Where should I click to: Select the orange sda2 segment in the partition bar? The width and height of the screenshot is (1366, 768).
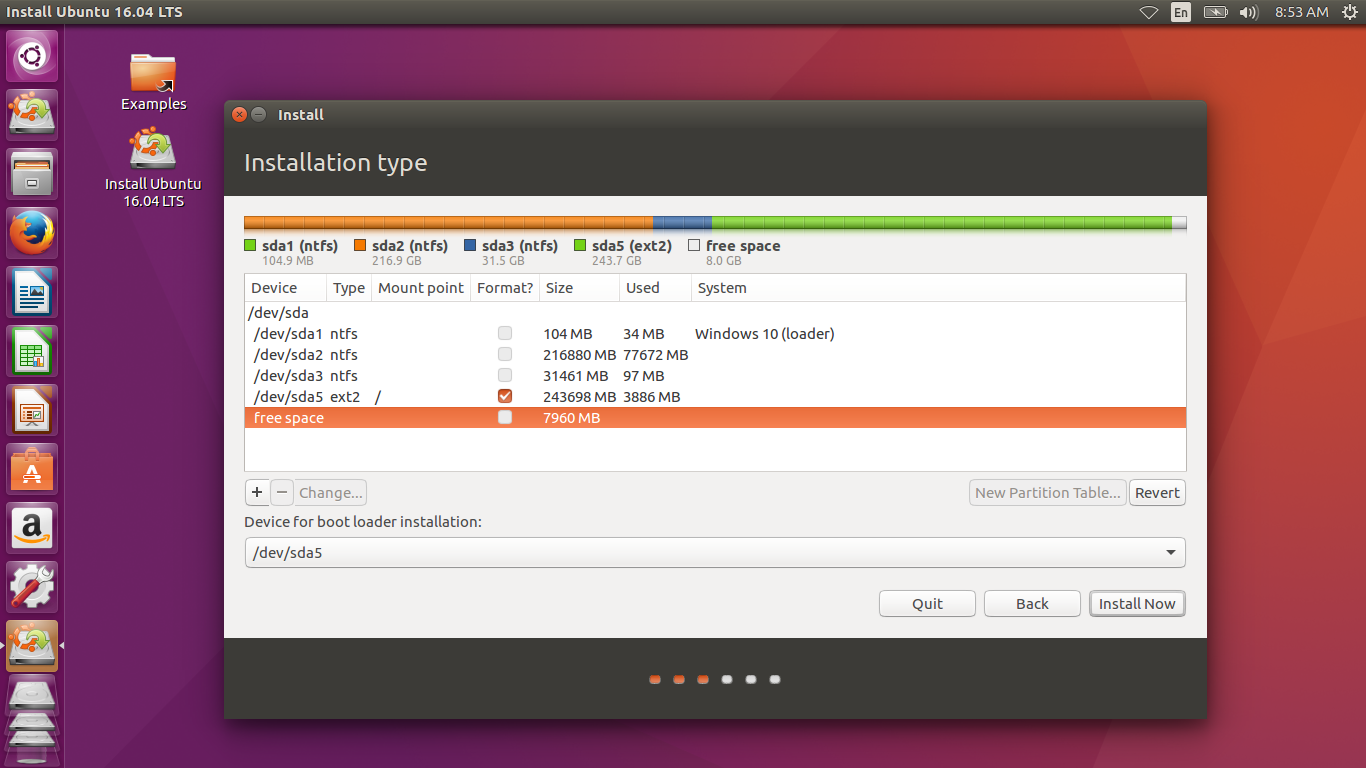(449, 223)
